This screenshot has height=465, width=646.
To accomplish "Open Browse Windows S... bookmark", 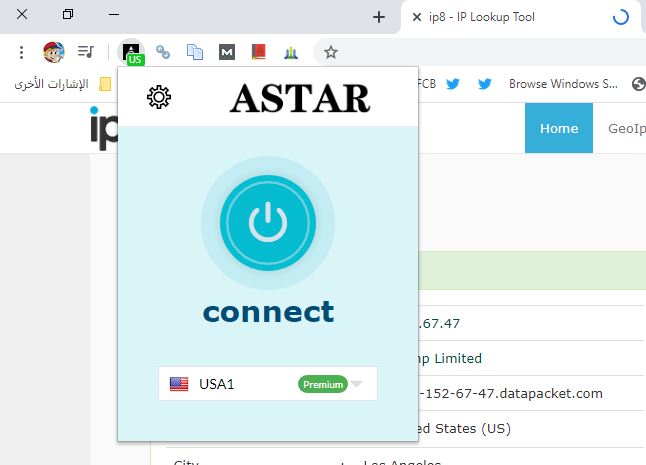I will [x=563, y=84].
